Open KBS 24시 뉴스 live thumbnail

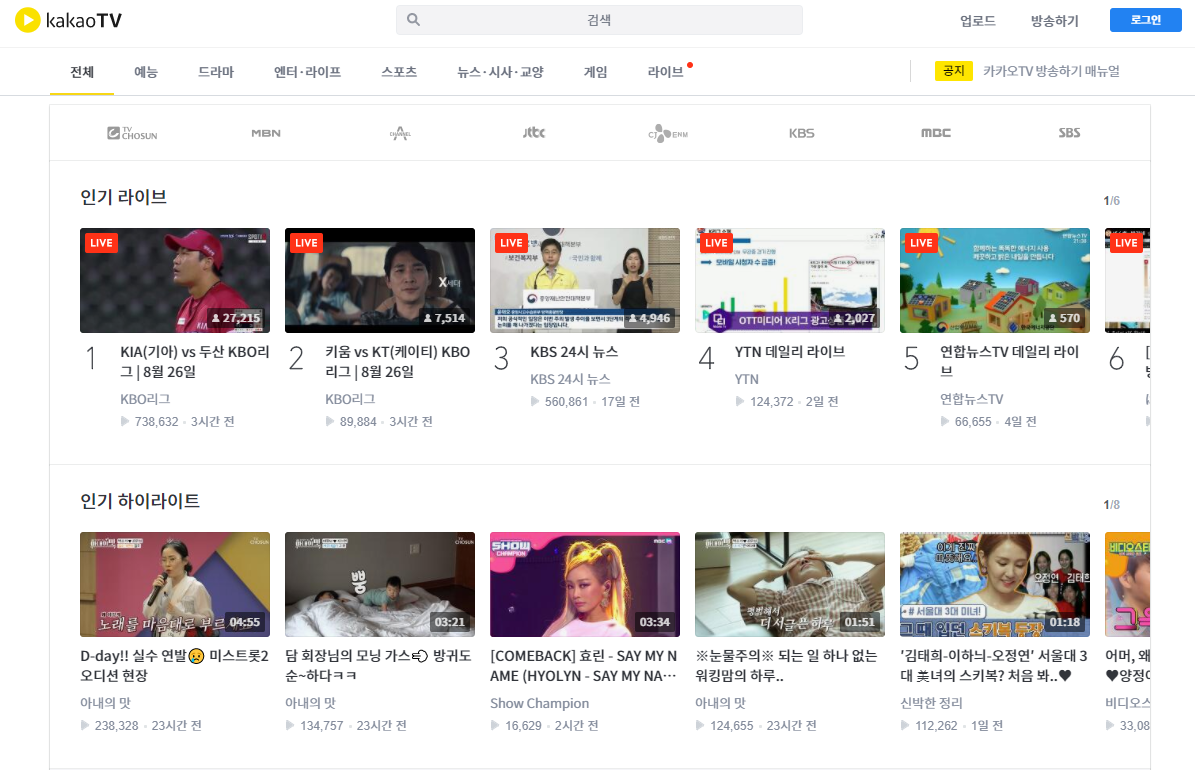(585, 281)
